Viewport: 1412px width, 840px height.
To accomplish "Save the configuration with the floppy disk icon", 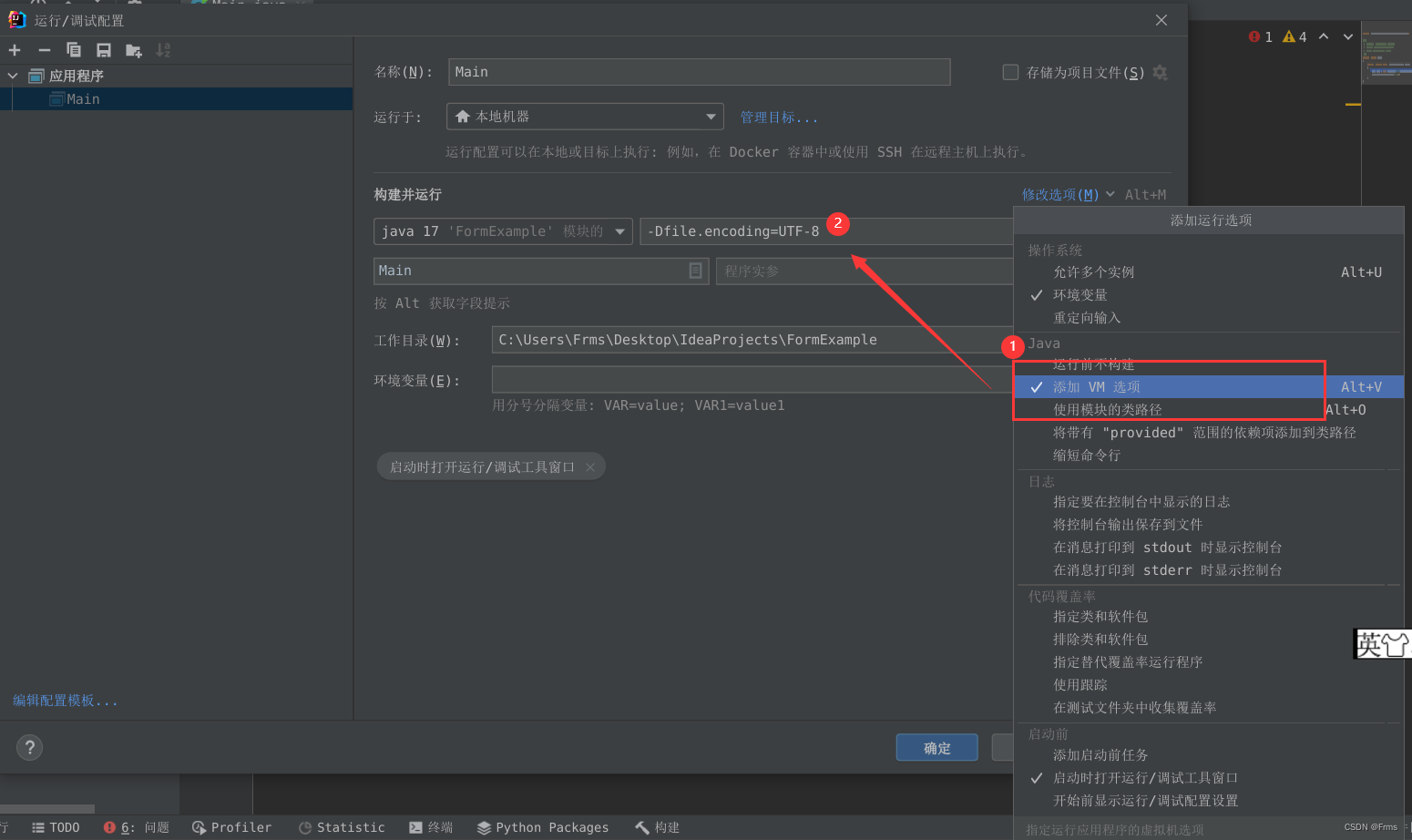I will 104,50.
